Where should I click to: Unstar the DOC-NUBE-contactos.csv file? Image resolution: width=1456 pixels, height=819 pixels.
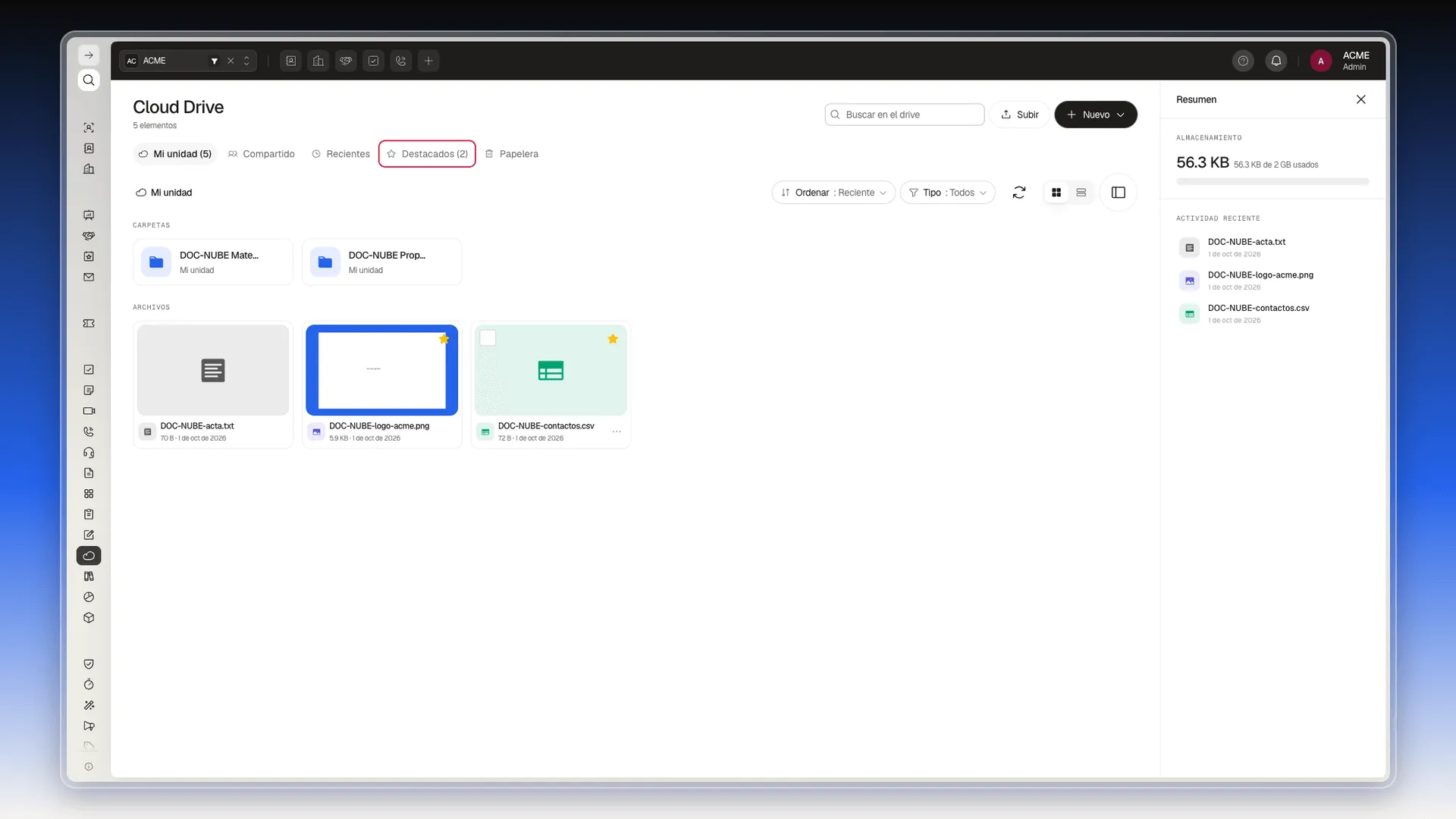(x=613, y=339)
